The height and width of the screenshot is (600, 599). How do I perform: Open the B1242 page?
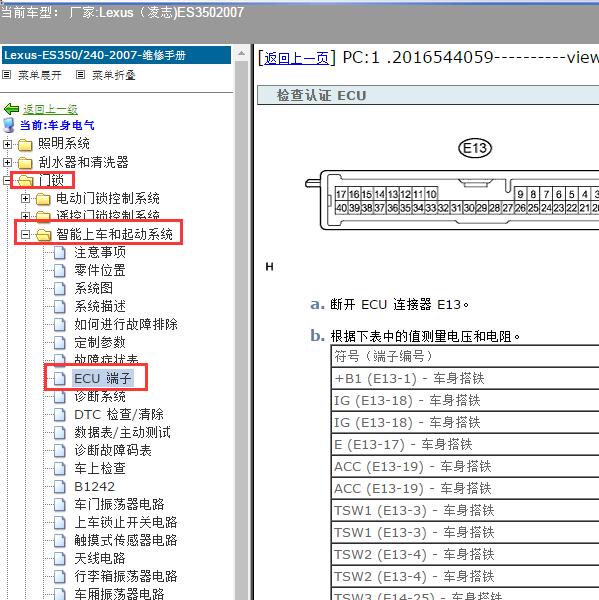(95, 486)
